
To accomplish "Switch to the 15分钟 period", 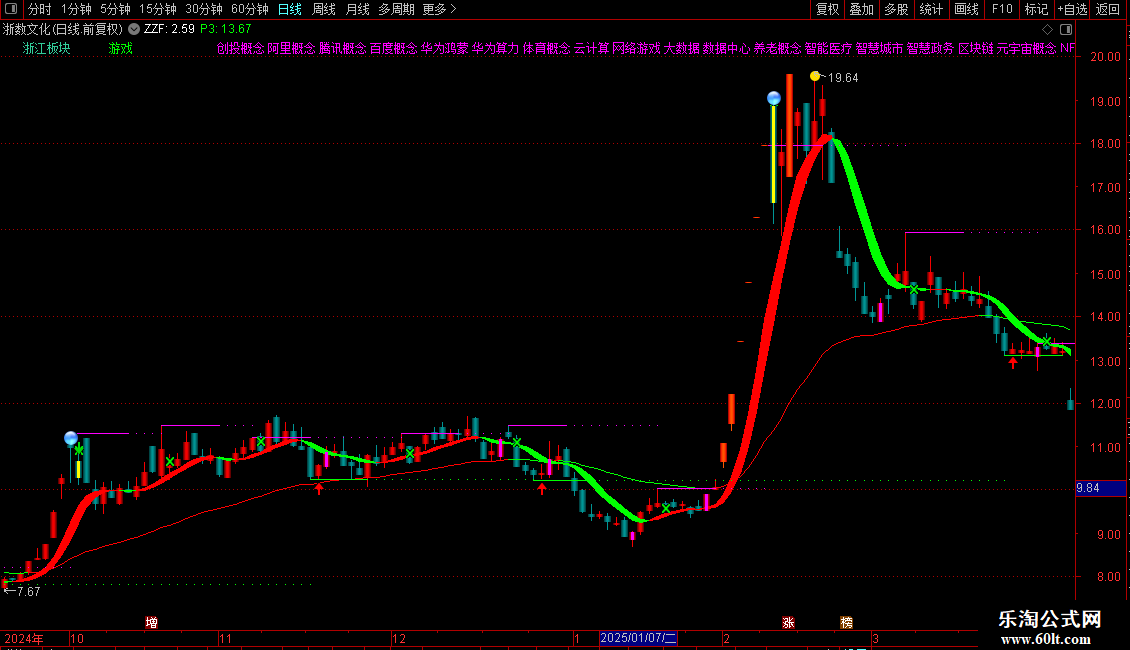I will 158,9.
